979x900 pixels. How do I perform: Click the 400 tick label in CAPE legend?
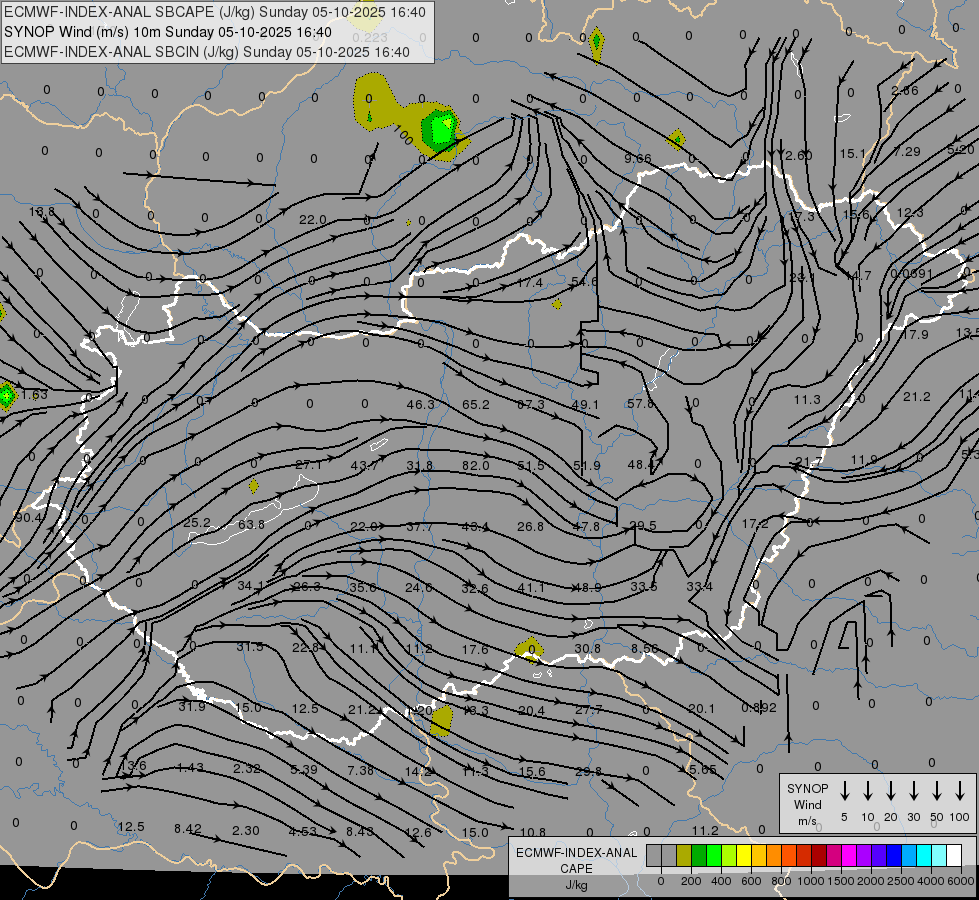click(x=721, y=881)
